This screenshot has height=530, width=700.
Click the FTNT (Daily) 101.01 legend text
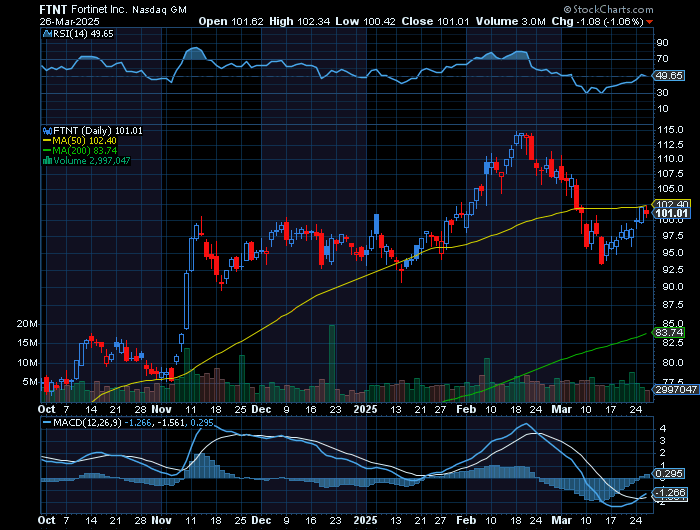click(x=98, y=131)
